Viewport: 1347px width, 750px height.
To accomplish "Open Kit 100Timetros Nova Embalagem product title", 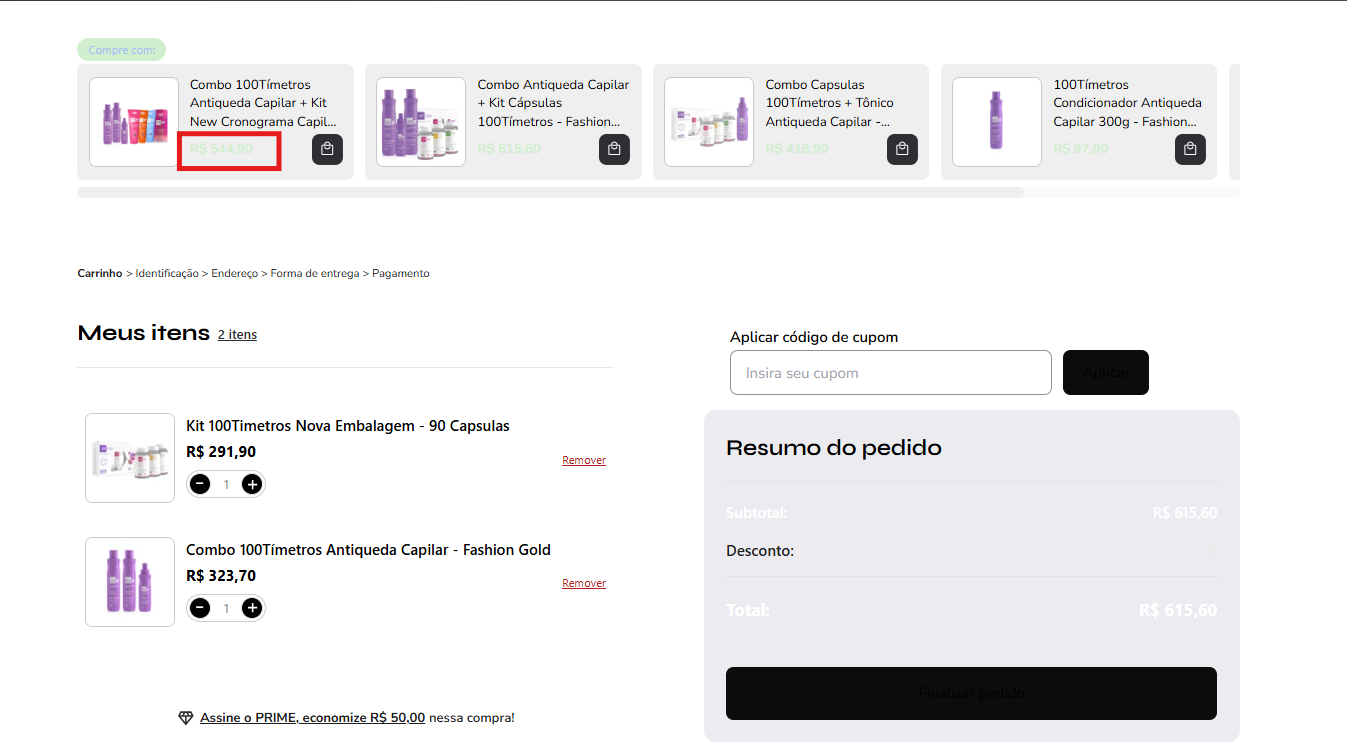I will click(348, 426).
